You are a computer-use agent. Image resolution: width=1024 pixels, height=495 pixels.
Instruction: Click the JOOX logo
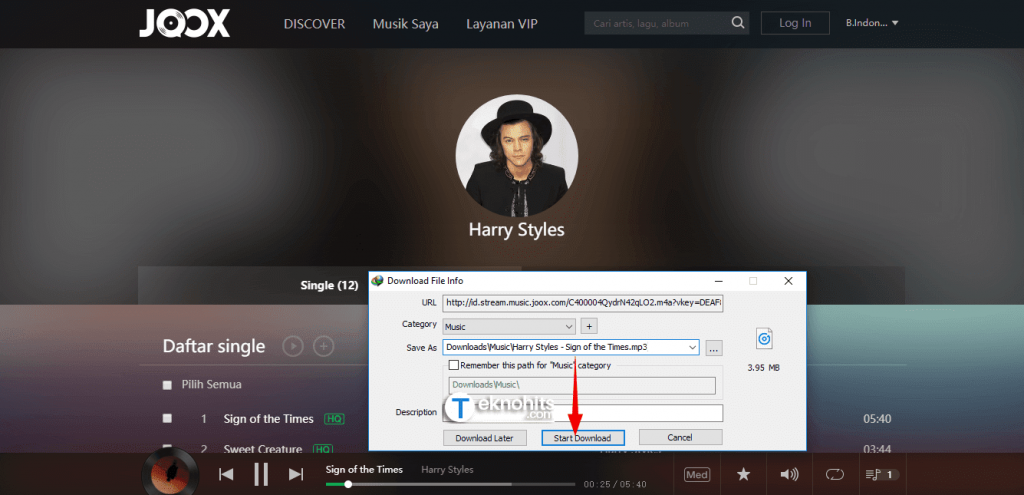coord(184,24)
